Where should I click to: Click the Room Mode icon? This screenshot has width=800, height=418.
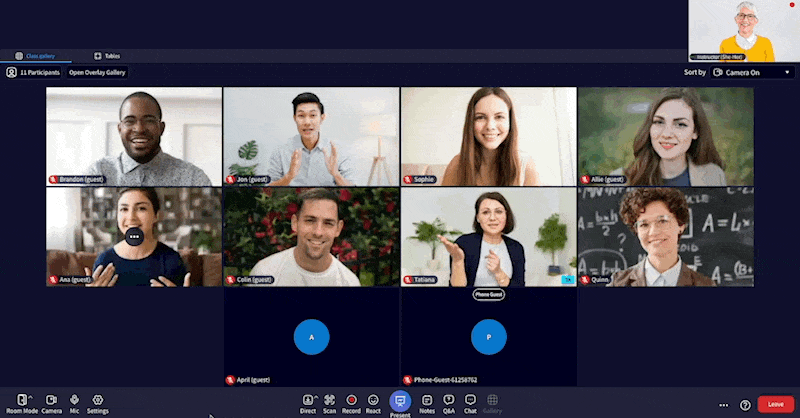click(22, 400)
